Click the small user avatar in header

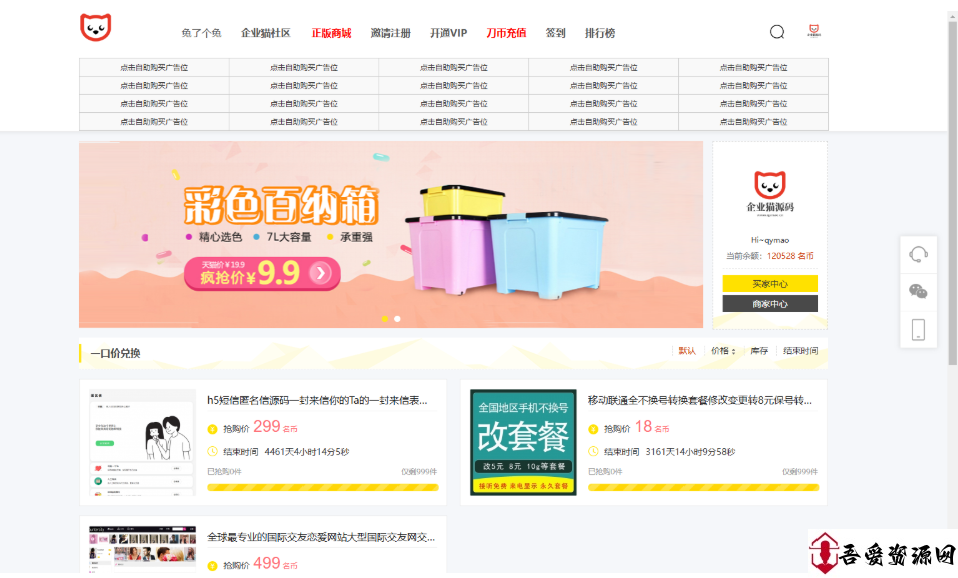tap(814, 31)
